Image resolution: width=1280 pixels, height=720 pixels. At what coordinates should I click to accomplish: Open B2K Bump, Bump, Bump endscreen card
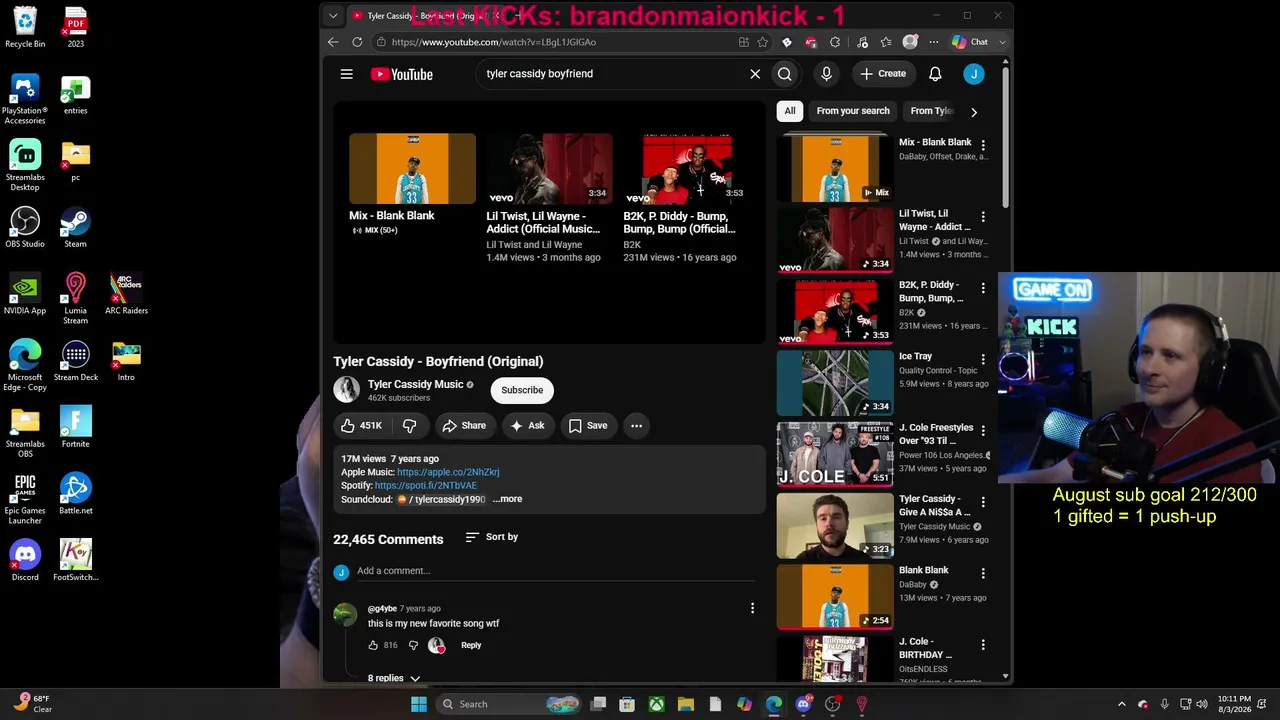[x=686, y=200]
